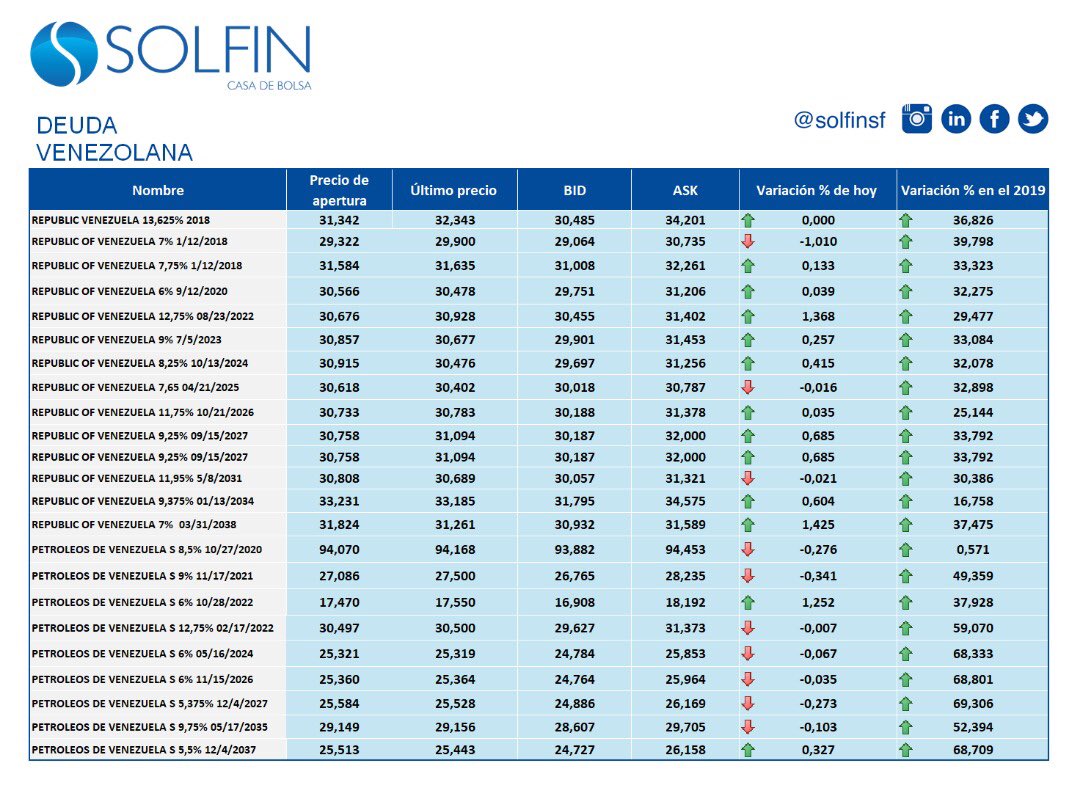Click the red down arrow beside -0,341
The image size is (1080, 785).
pyautogui.click(x=748, y=576)
